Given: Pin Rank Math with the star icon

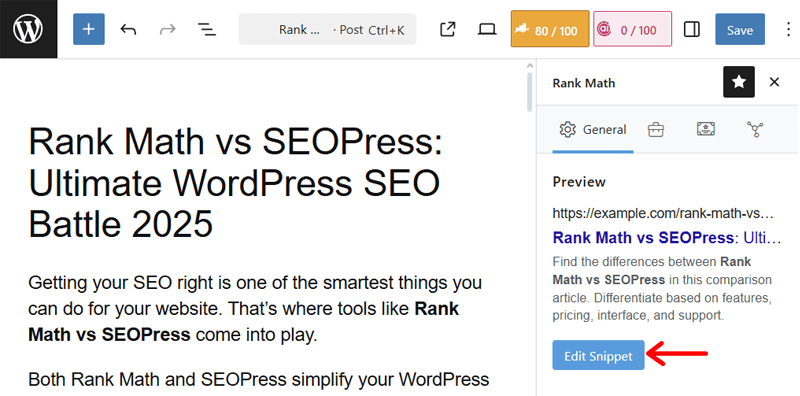Looking at the screenshot, I should [739, 82].
